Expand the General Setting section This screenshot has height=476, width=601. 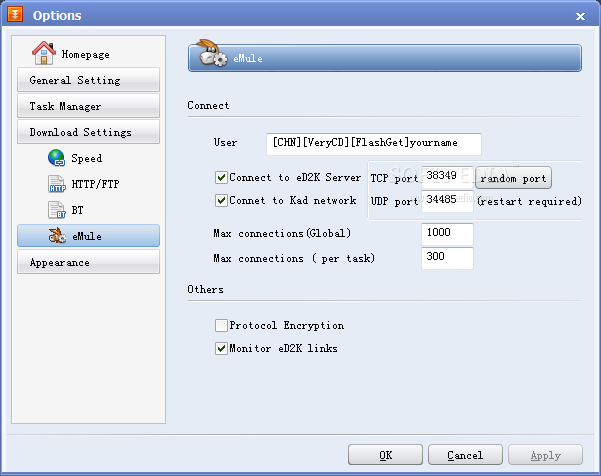click(x=89, y=80)
